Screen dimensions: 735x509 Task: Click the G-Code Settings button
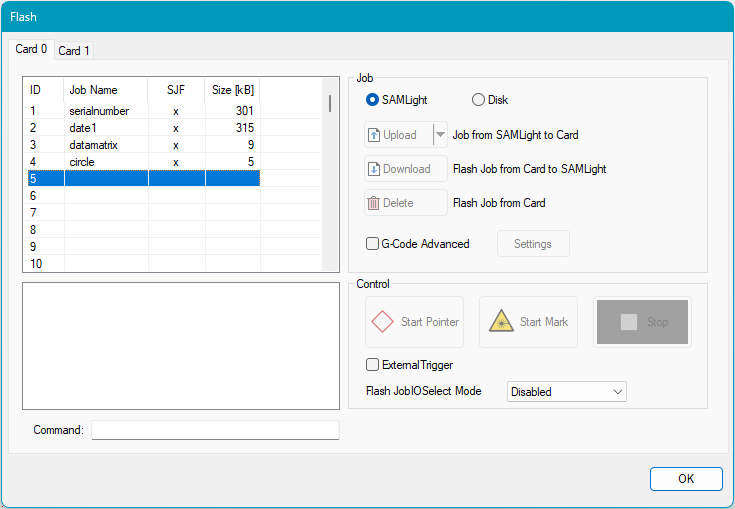click(533, 244)
